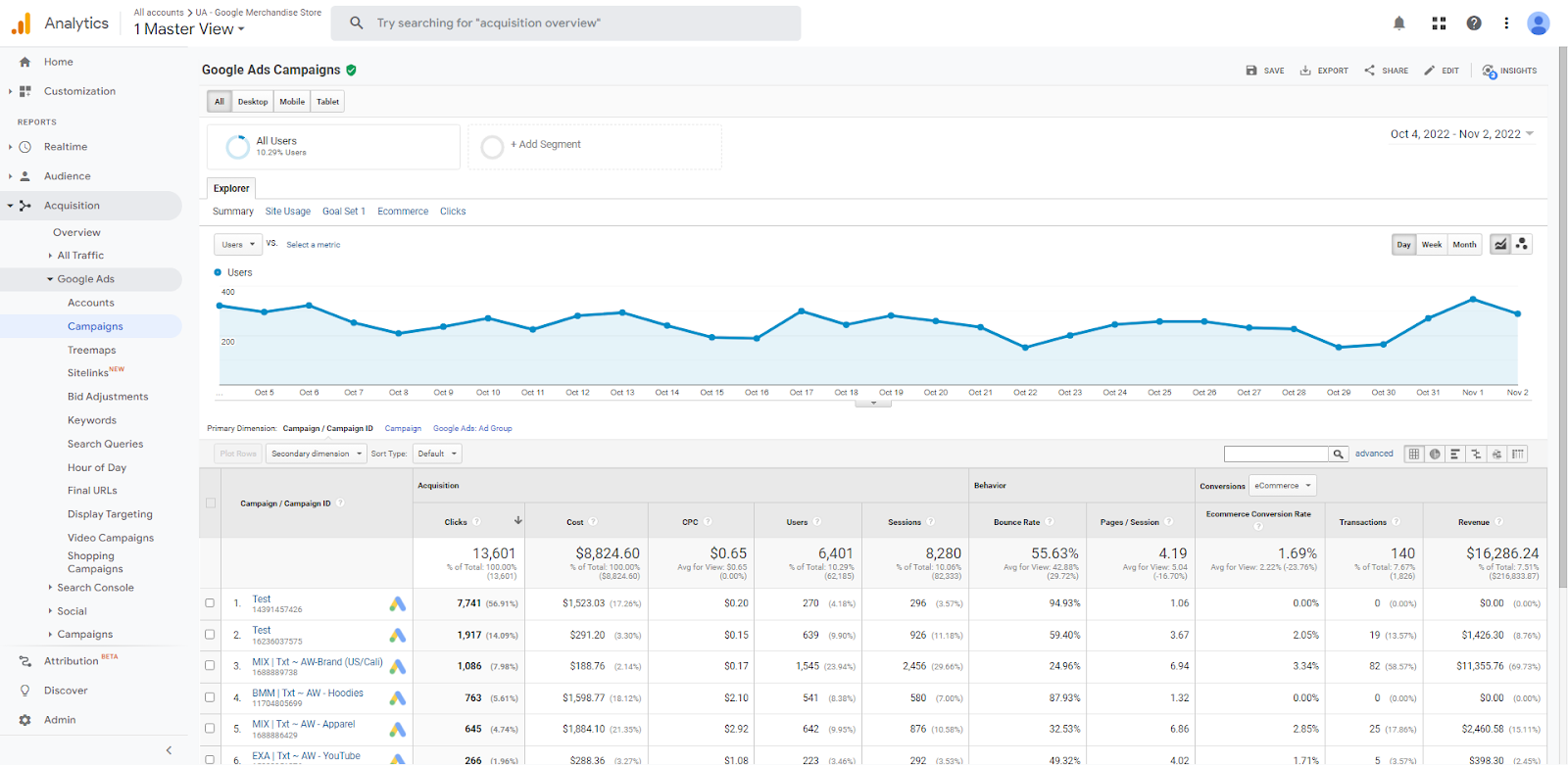1568x765 pixels.
Task: Check the MIX AW-Brand (US/Cal) row checkbox
Action: coord(210,666)
